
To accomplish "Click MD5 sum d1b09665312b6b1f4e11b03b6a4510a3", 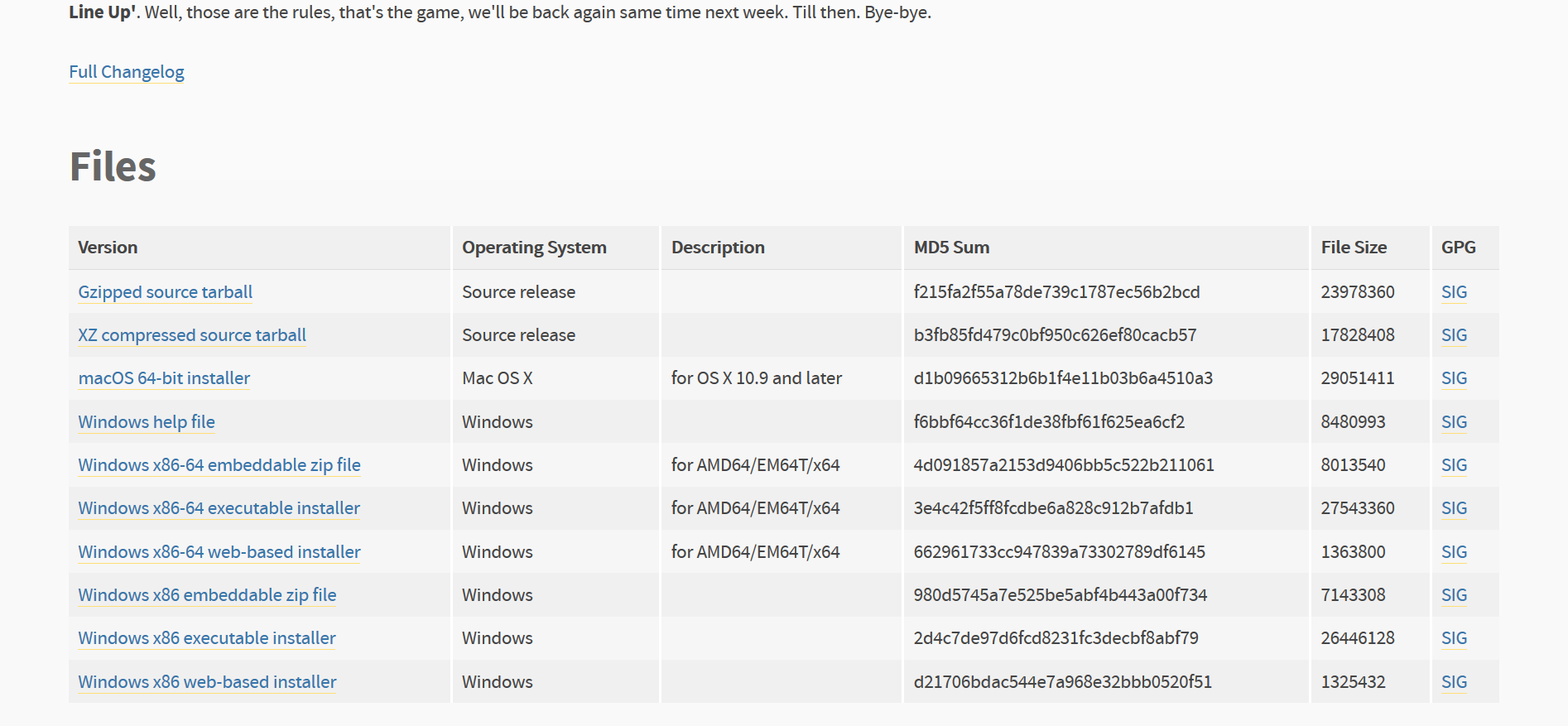I will tap(1063, 378).
